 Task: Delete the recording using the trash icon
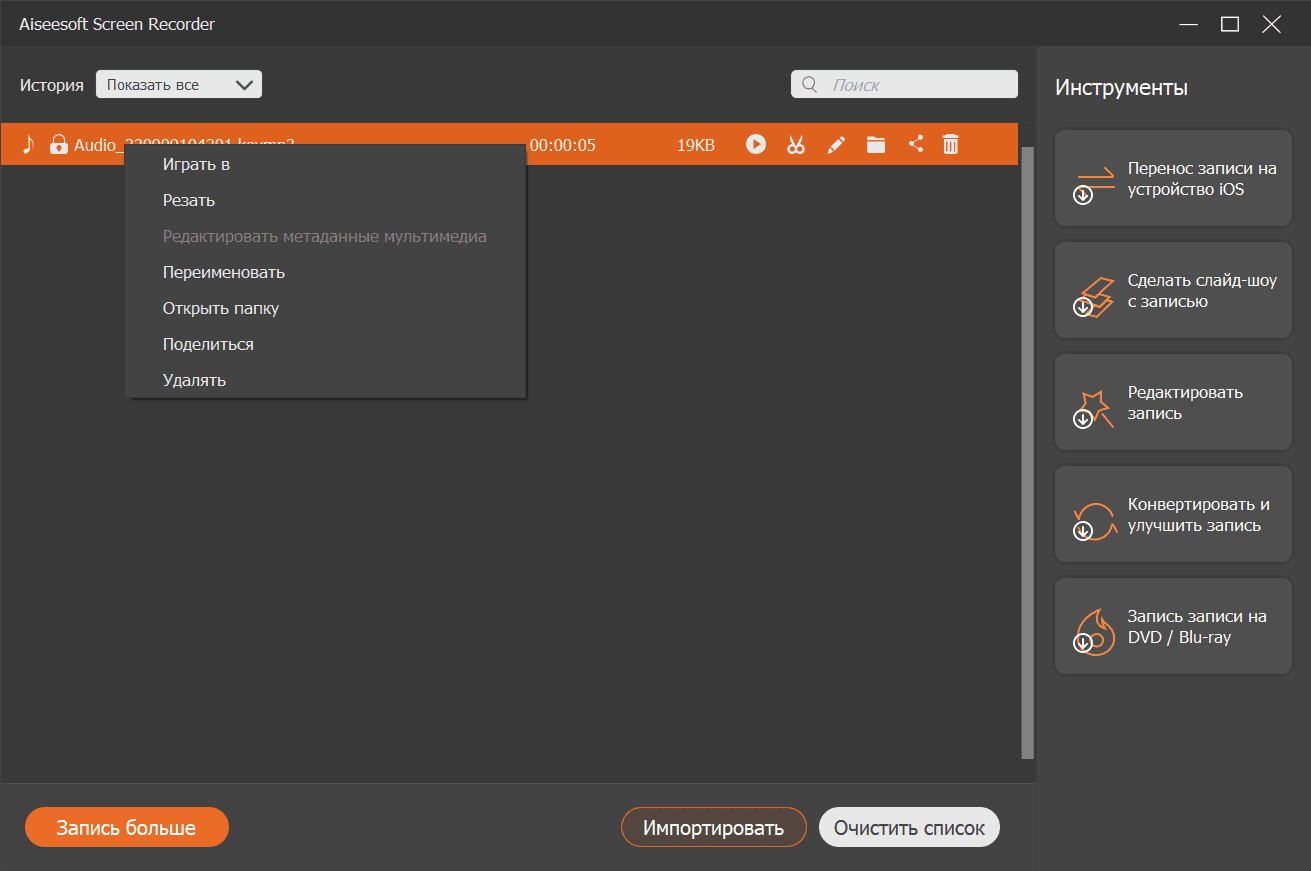[x=951, y=144]
